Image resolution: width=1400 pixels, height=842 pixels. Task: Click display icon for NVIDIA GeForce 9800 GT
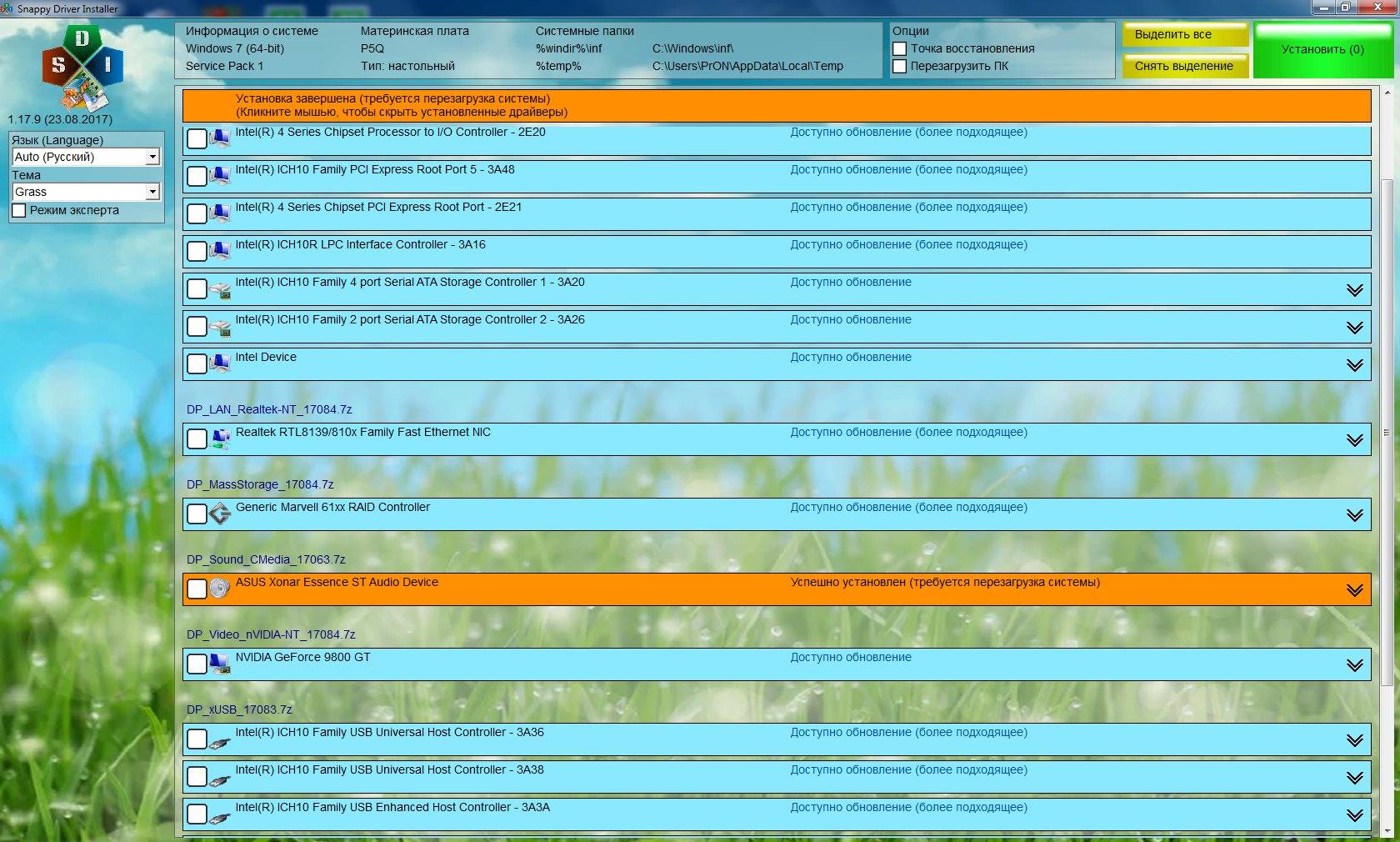[220, 664]
